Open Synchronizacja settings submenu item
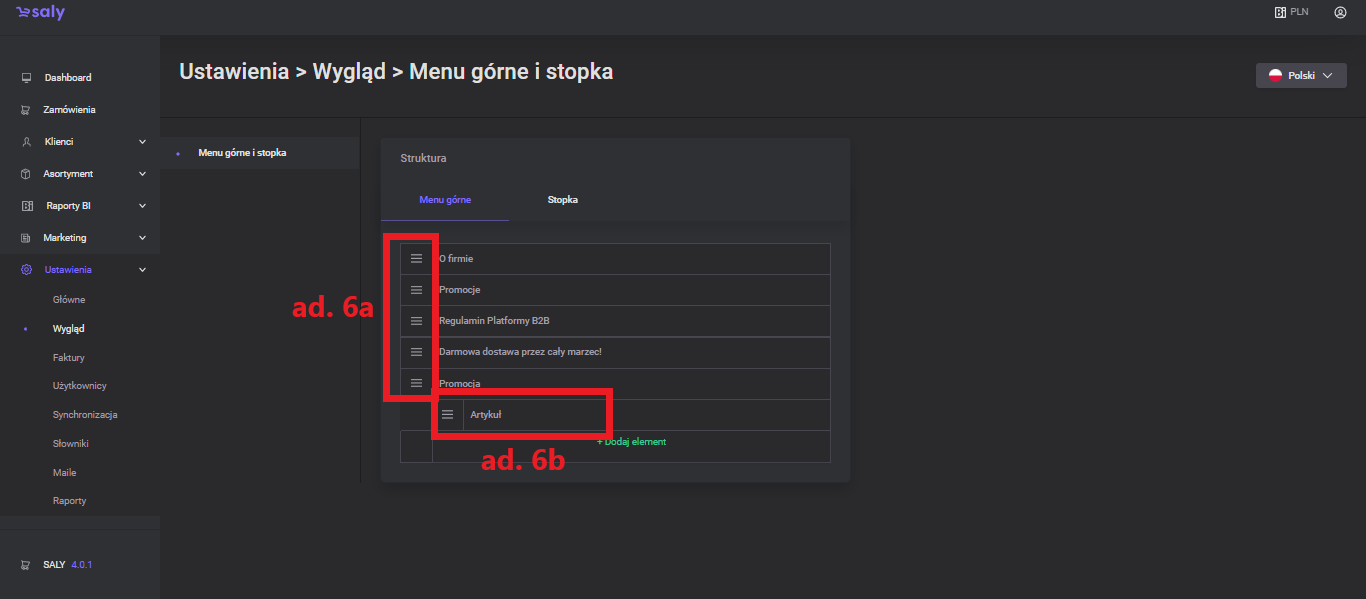1366x599 pixels. (x=85, y=415)
